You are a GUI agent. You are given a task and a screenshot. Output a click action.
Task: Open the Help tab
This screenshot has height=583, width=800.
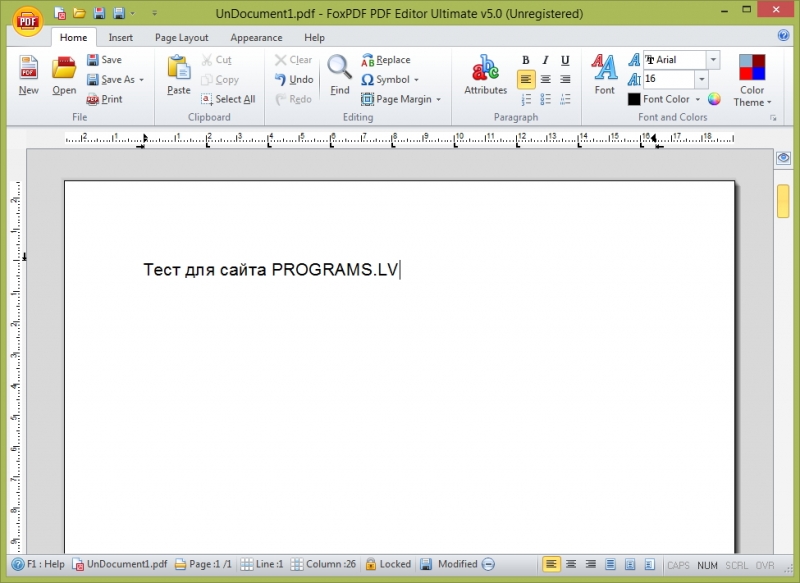pyautogui.click(x=314, y=37)
